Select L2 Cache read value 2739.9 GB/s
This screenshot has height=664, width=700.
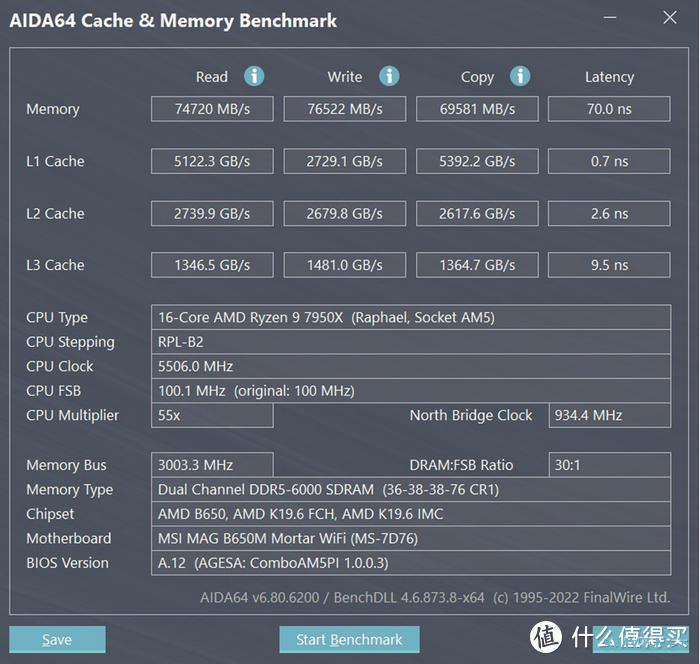212,213
